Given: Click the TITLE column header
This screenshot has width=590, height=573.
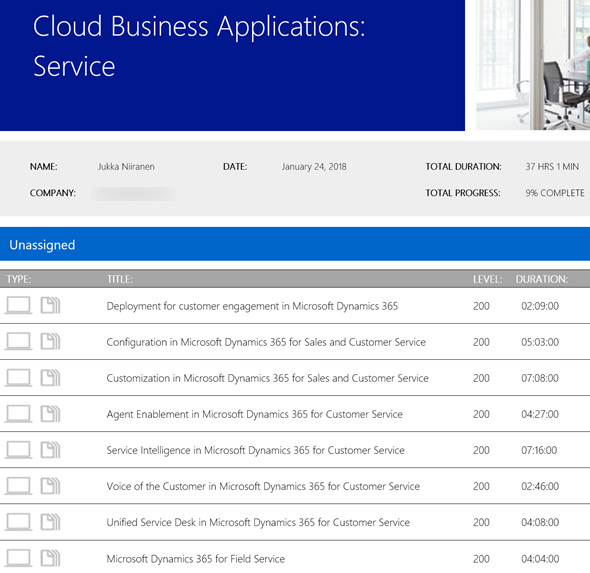Looking at the screenshot, I should point(120,279).
